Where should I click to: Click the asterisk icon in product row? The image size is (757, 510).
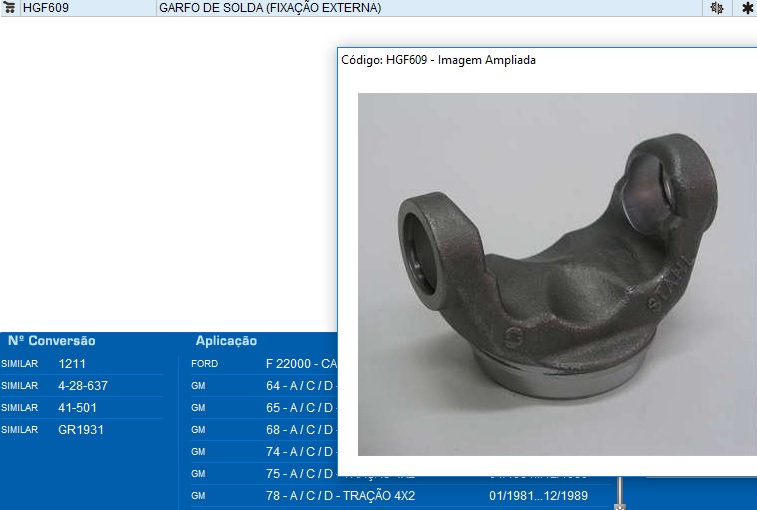(746, 8)
